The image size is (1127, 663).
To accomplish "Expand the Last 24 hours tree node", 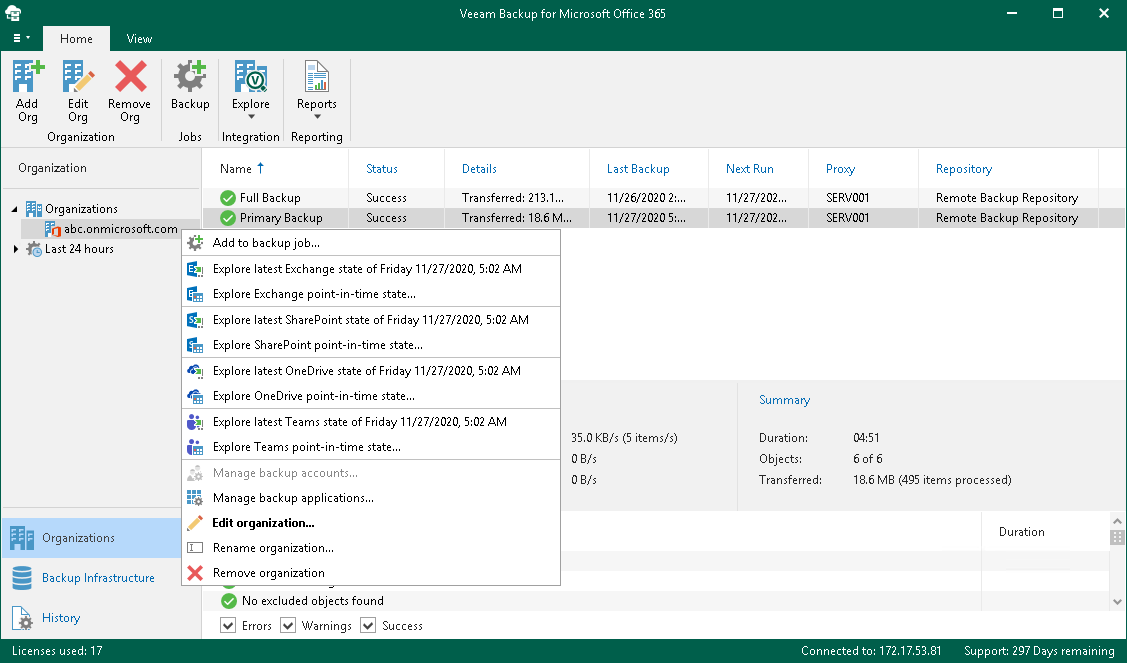I will [x=15, y=249].
